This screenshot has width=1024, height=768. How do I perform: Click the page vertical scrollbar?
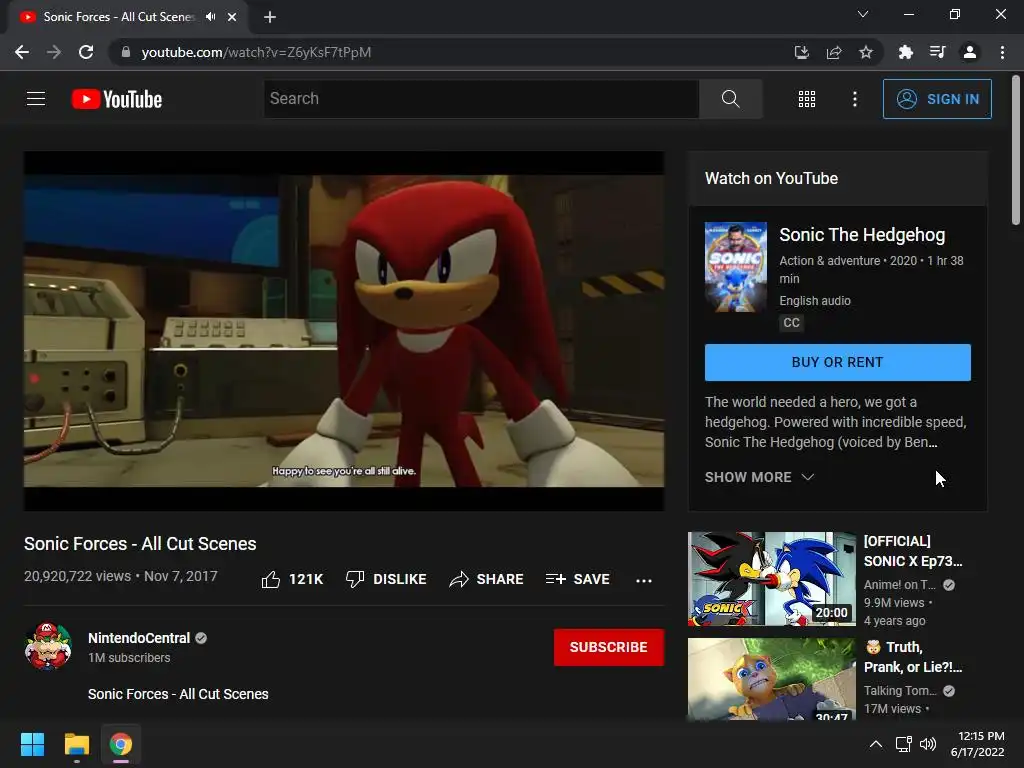[x=1016, y=150]
